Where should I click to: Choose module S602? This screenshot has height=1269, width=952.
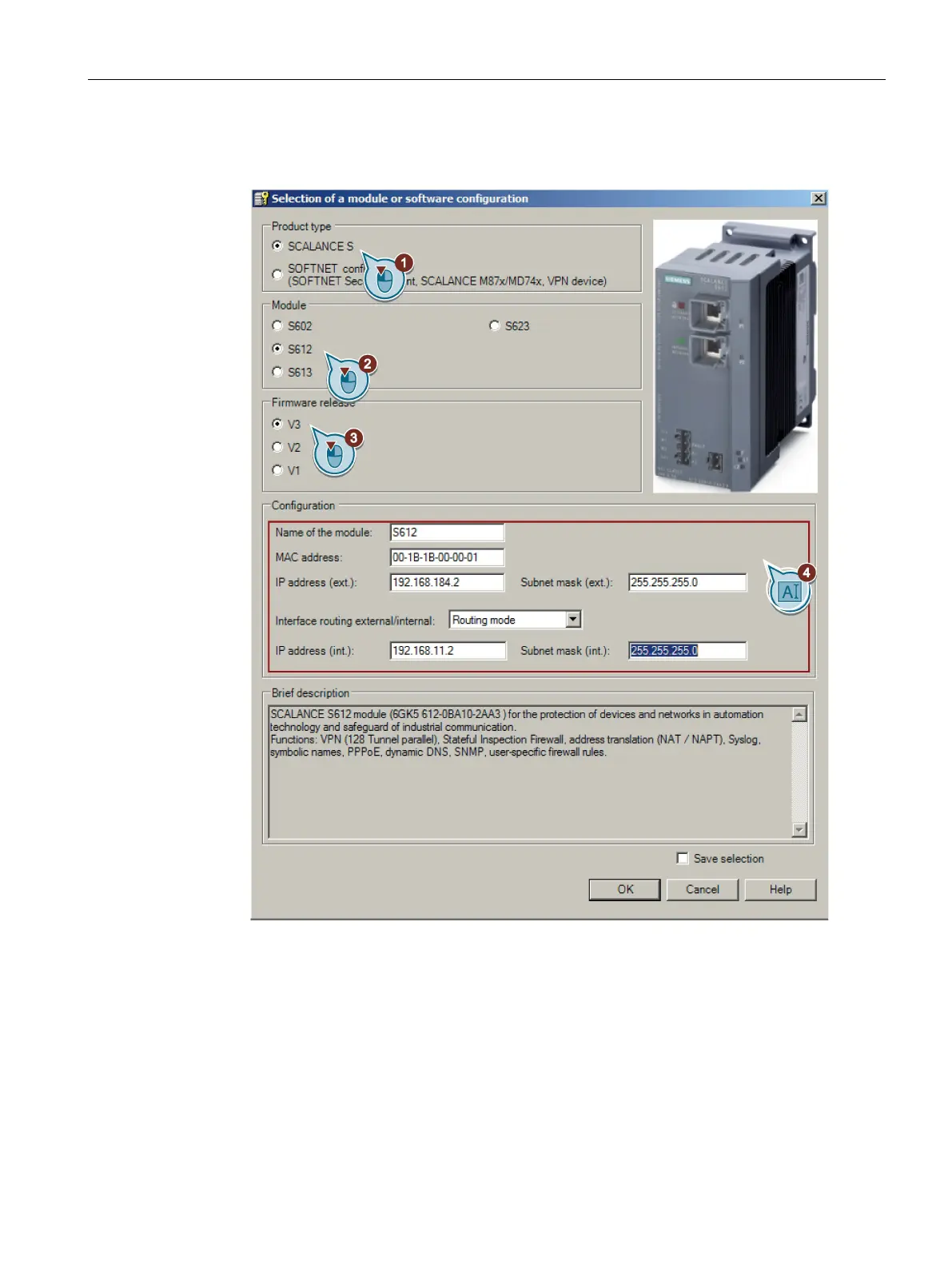coord(277,325)
